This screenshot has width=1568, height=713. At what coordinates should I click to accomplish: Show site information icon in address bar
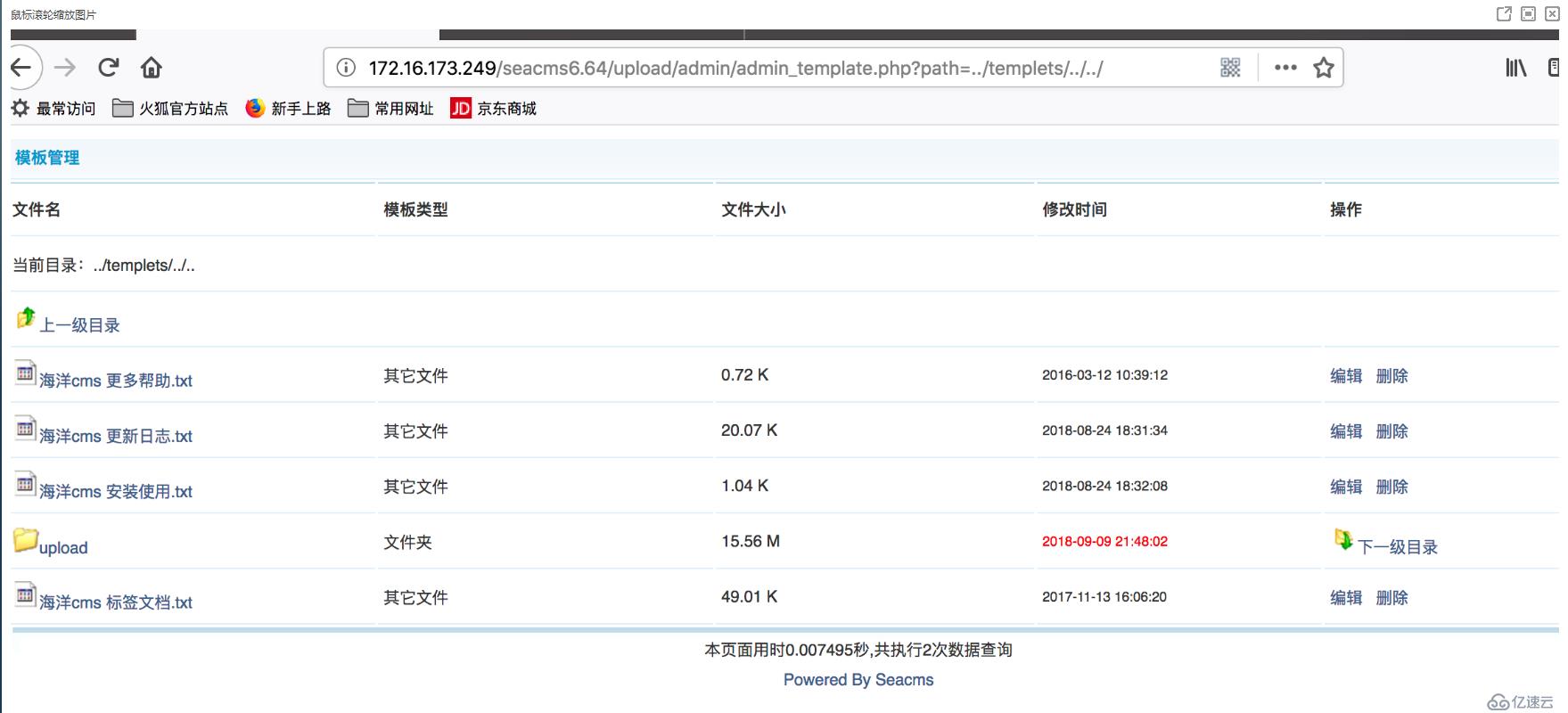346,68
